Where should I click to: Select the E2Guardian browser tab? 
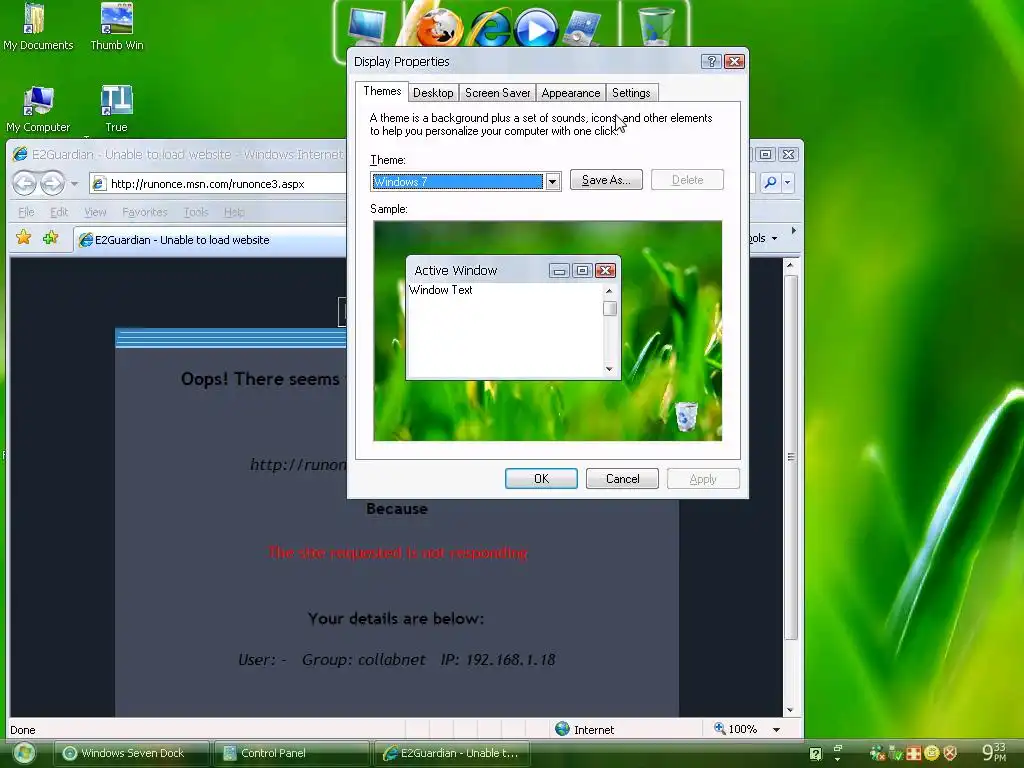point(210,240)
